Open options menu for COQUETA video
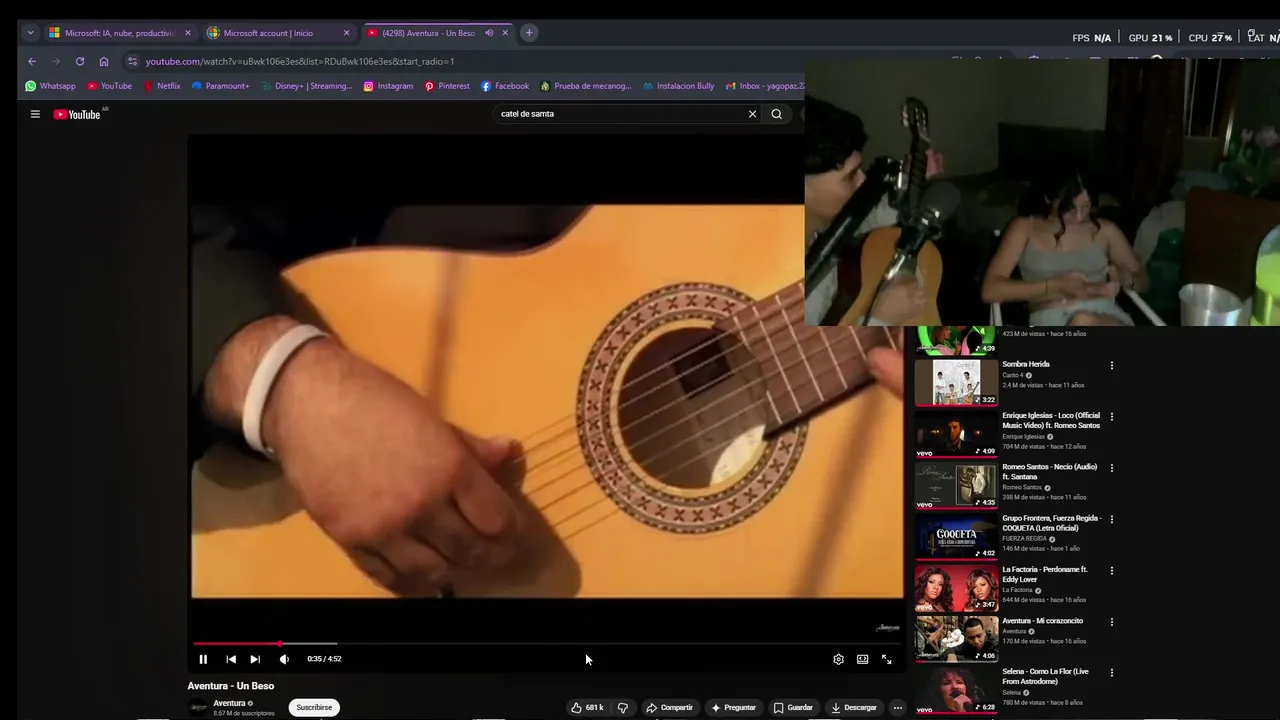 pyautogui.click(x=1111, y=519)
